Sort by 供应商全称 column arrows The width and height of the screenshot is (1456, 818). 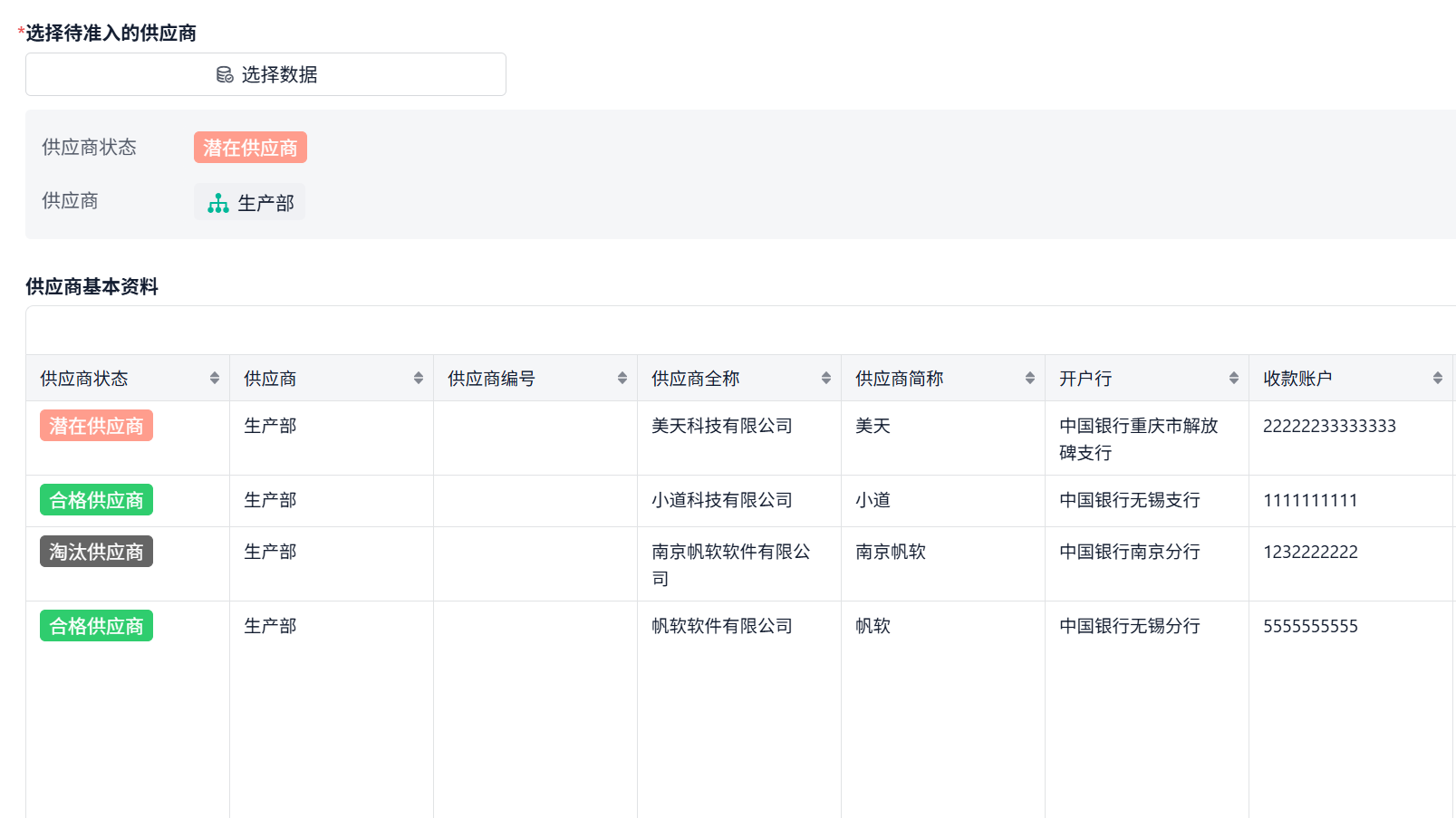[x=826, y=379]
